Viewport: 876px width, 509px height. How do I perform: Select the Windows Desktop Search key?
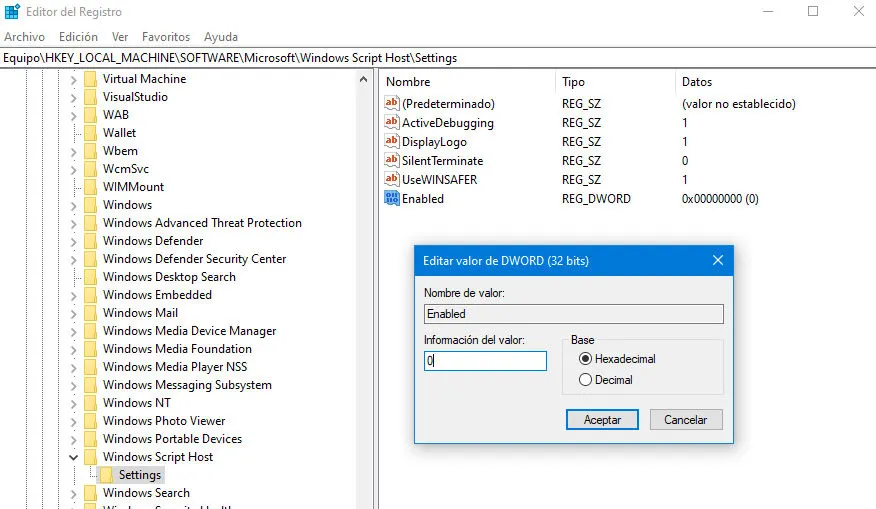click(169, 277)
